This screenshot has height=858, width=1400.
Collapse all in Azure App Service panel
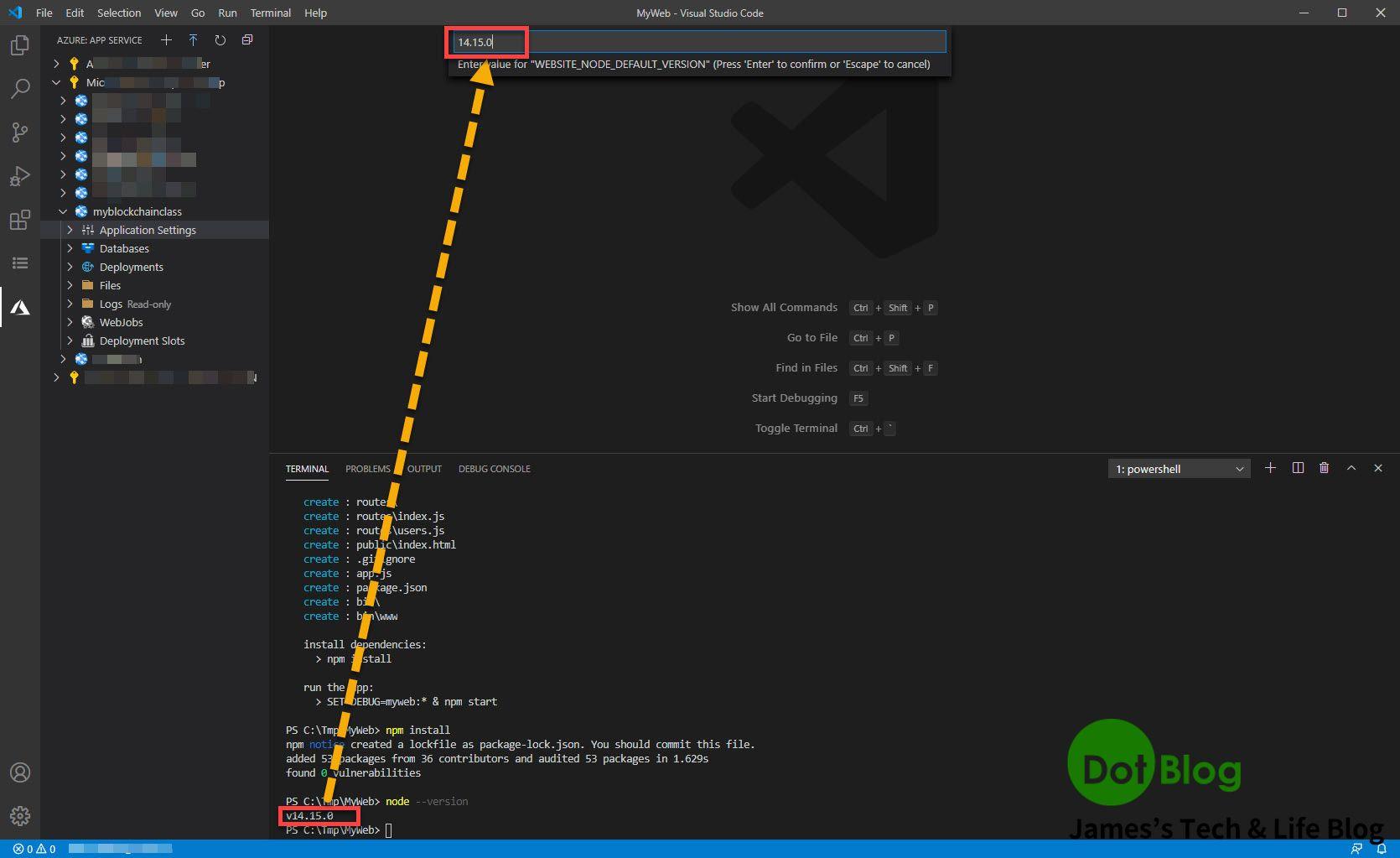click(x=246, y=40)
